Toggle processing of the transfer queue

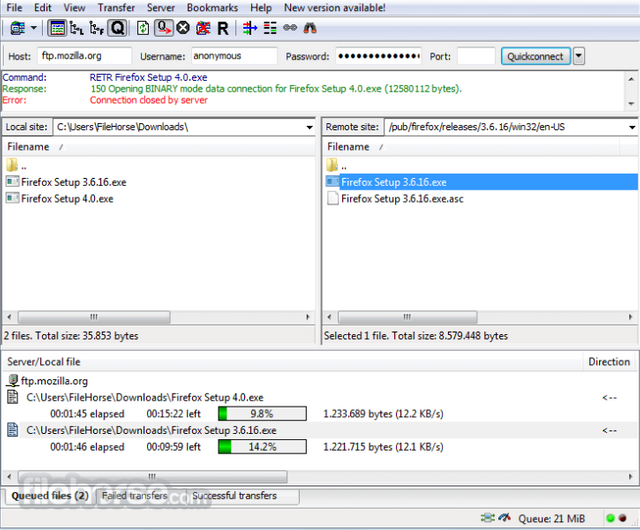tap(164, 28)
